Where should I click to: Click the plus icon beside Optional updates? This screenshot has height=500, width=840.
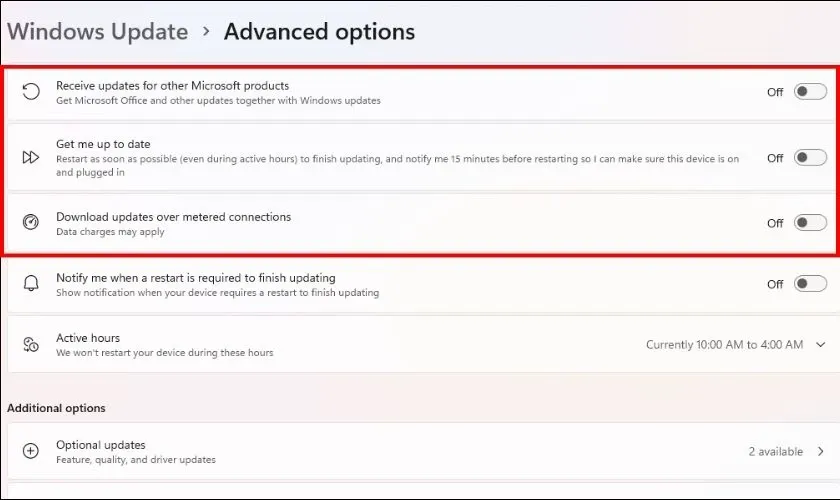tap(31, 451)
